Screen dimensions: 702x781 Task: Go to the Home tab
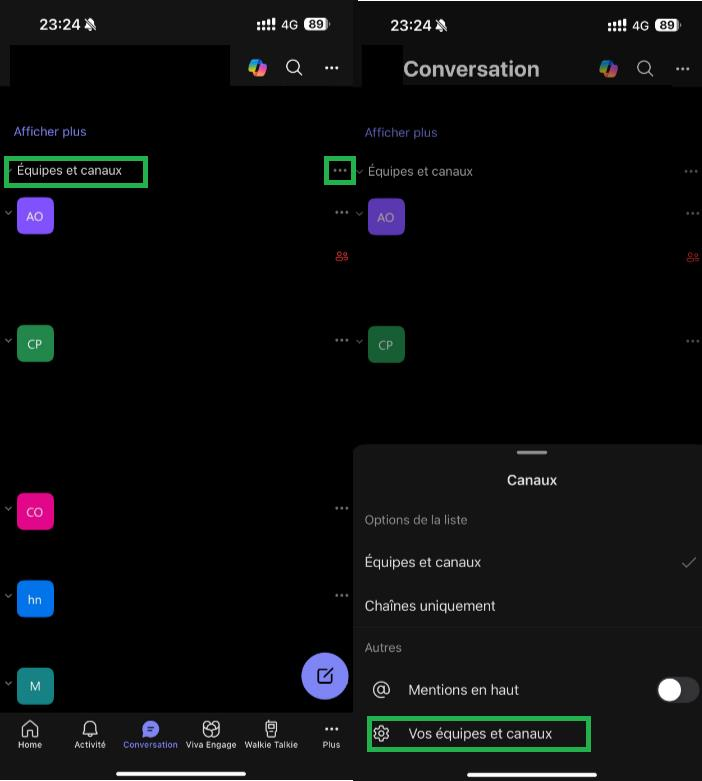[30, 734]
